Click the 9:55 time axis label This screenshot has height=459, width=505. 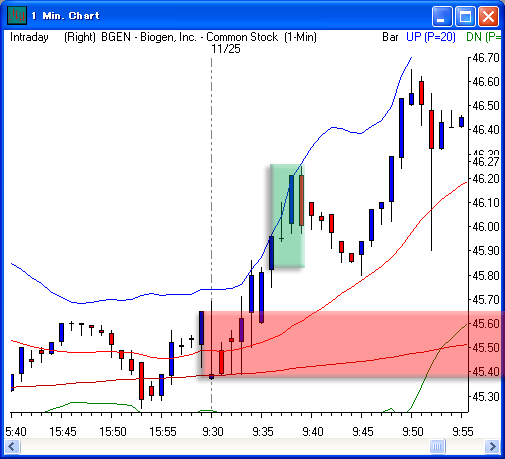click(x=463, y=432)
